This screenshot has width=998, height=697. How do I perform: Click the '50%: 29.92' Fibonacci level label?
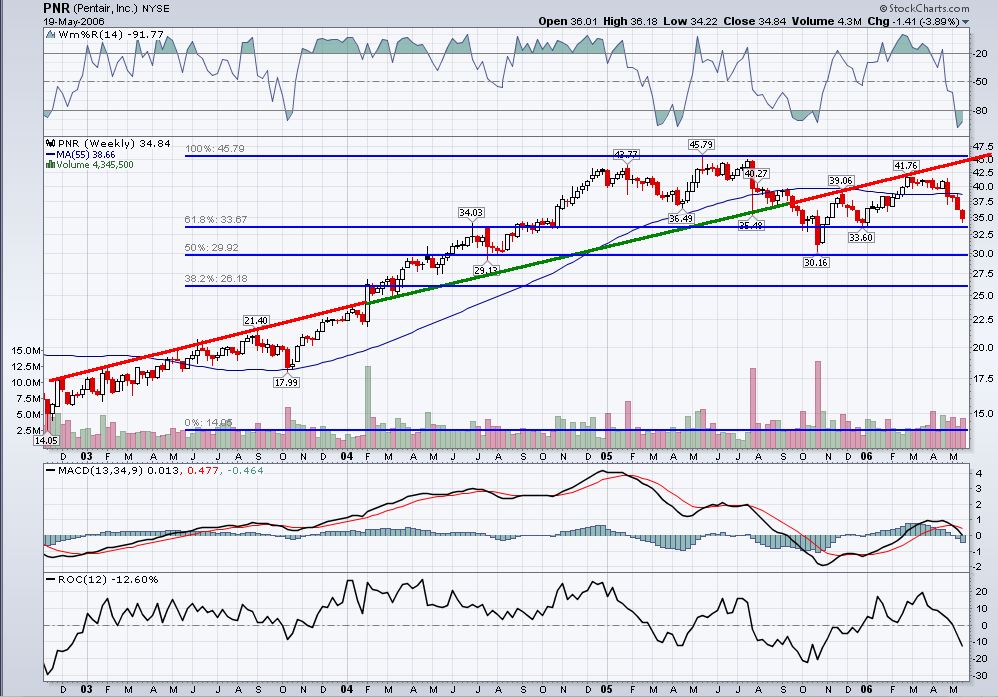211,248
